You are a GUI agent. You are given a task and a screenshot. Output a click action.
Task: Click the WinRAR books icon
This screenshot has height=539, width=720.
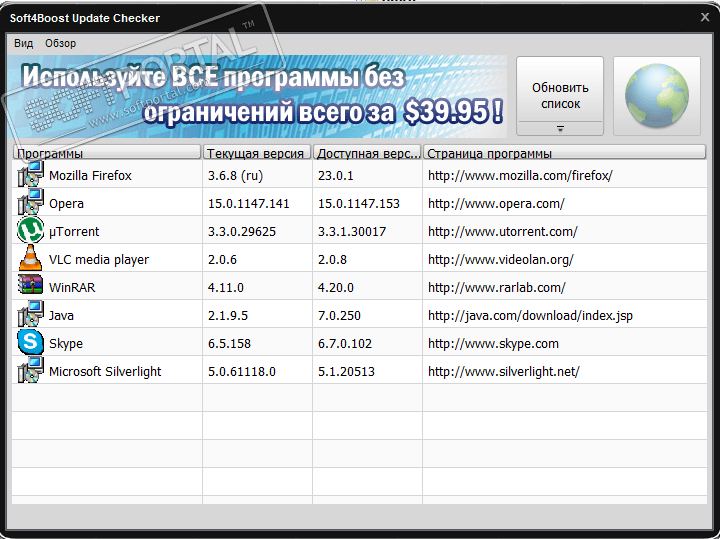tap(30, 285)
